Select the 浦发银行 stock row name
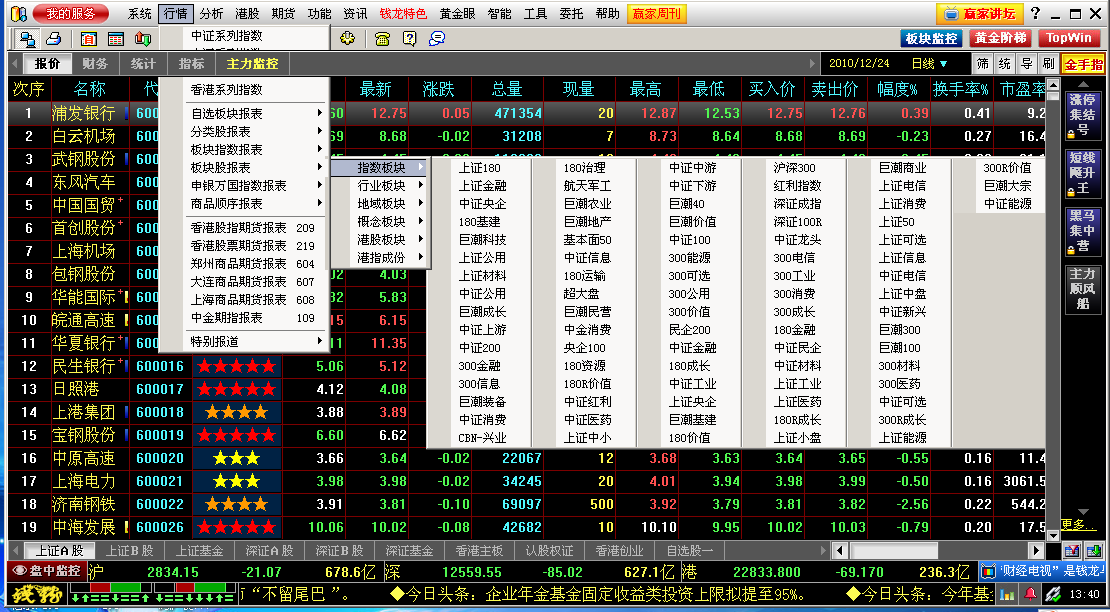This screenshot has height=612, width=1110. click(x=84, y=113)
